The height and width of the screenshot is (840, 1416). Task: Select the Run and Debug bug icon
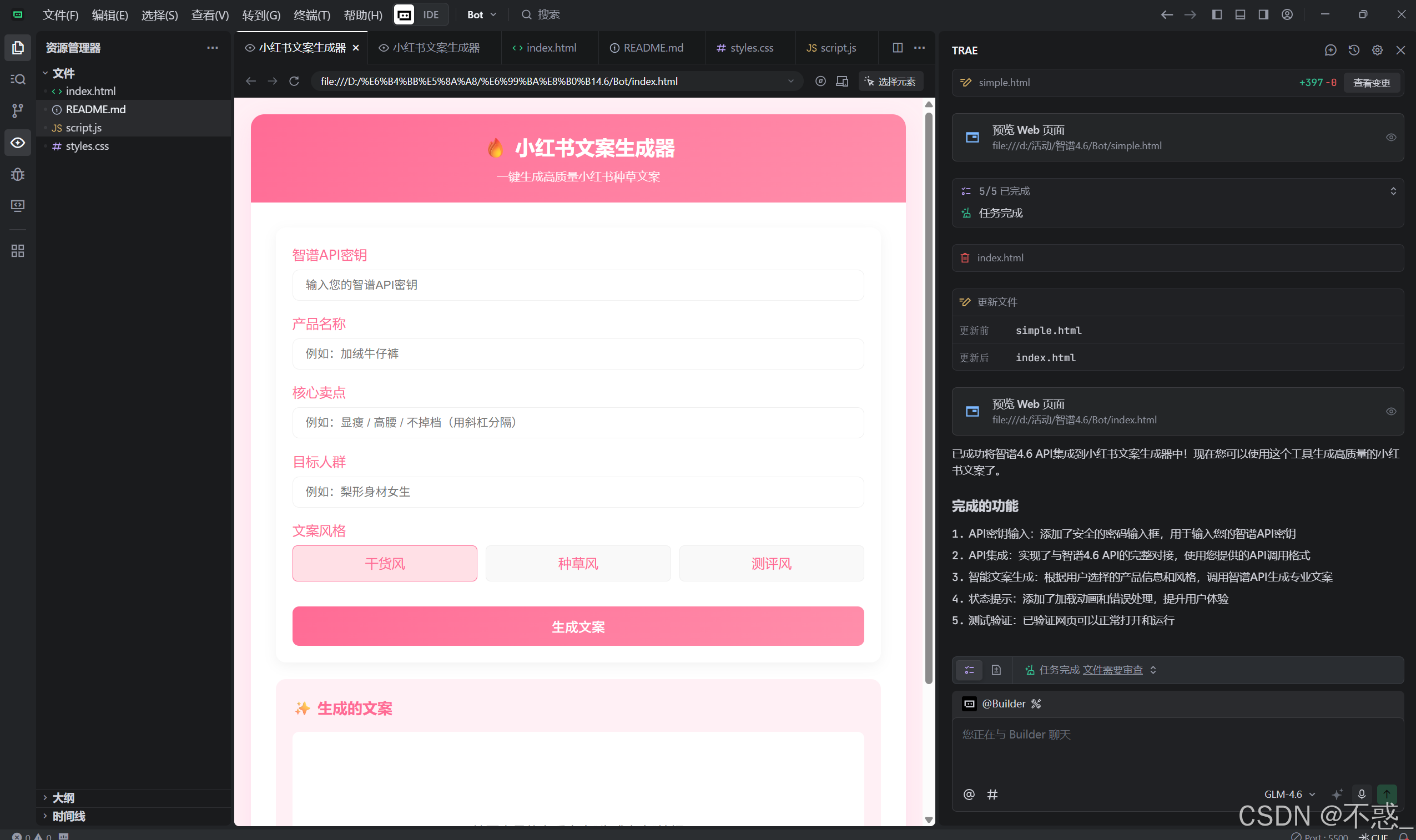click(17, 174)
